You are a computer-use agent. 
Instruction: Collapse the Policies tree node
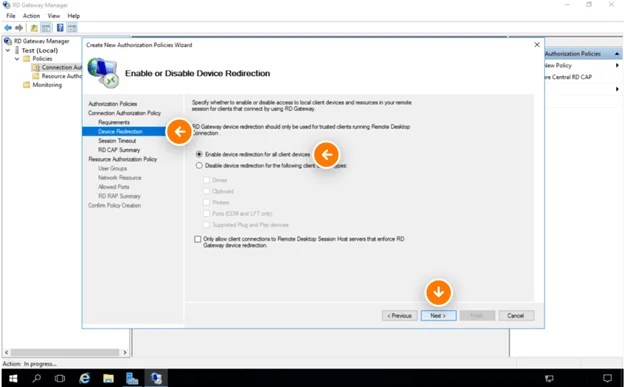17,59
